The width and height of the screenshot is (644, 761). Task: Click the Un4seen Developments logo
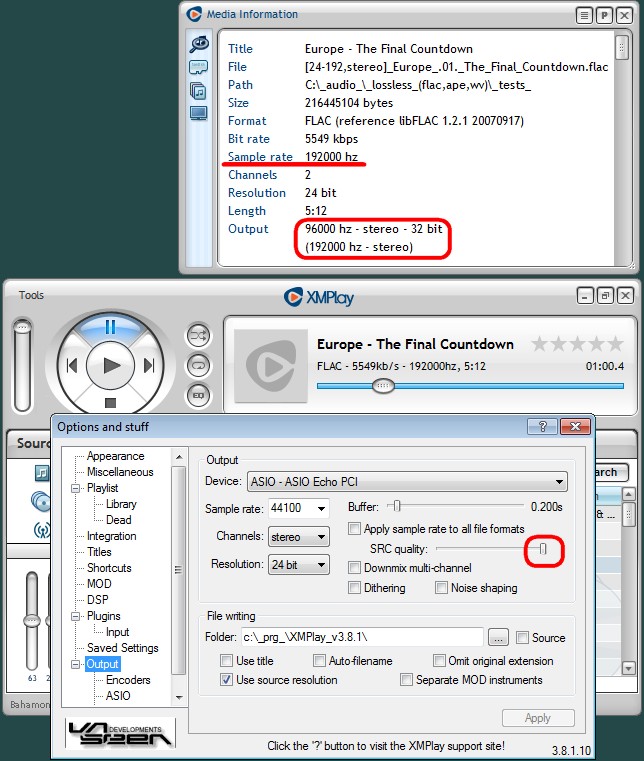click(x=120, y=732)
